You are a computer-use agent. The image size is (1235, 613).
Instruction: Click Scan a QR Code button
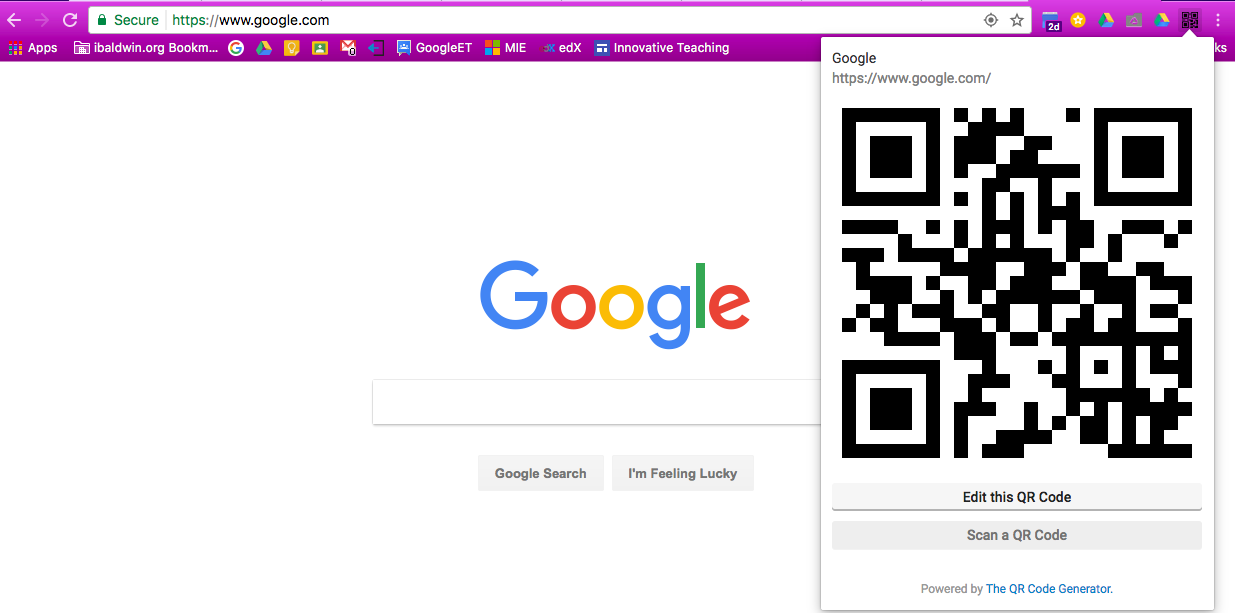(1017, 535)
